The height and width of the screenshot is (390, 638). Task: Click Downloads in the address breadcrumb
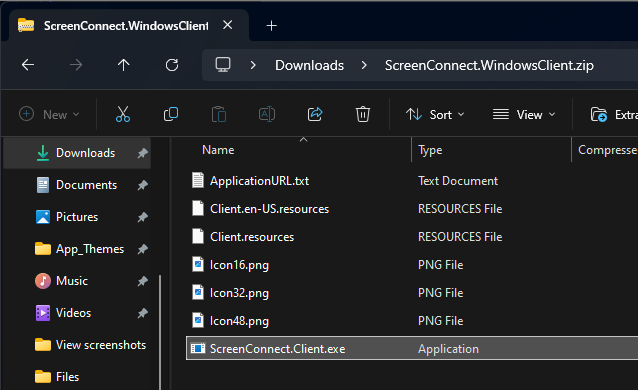[309, 65]
